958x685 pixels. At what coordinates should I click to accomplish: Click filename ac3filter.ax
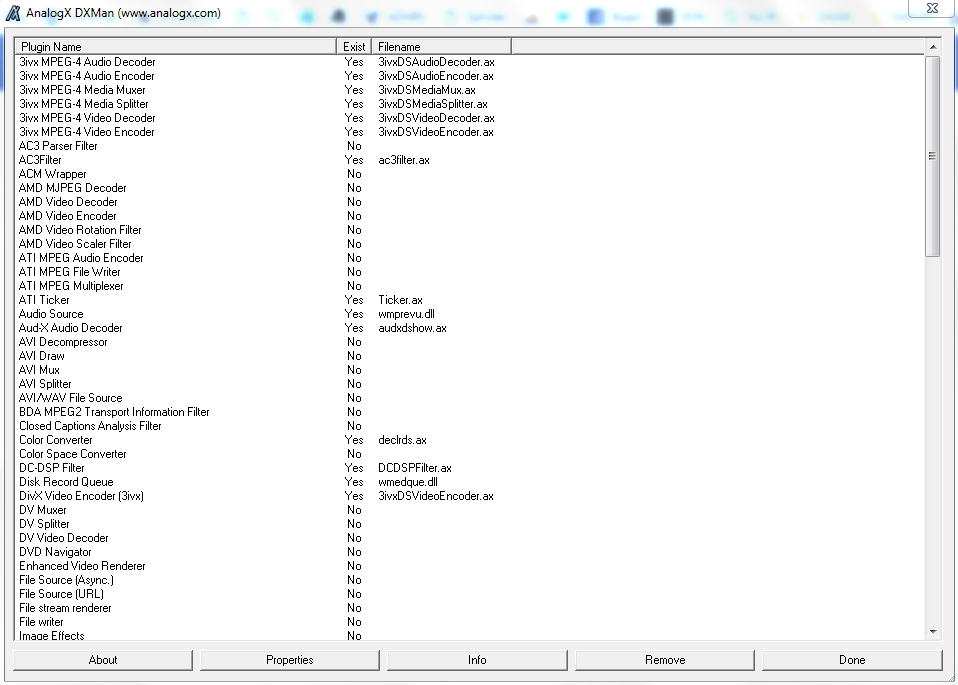click(404, 160)
